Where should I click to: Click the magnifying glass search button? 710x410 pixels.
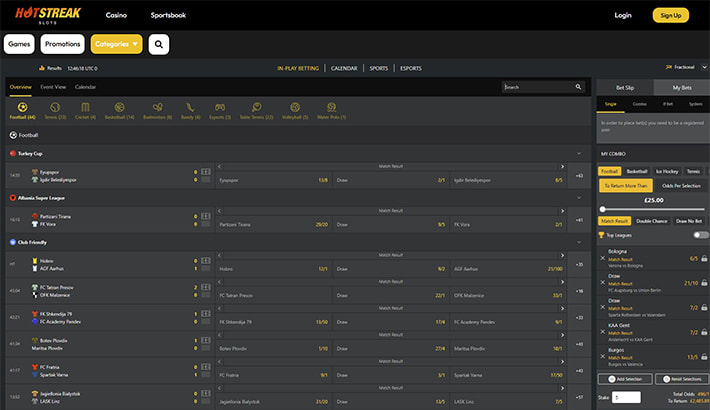[x=159, y=44]
